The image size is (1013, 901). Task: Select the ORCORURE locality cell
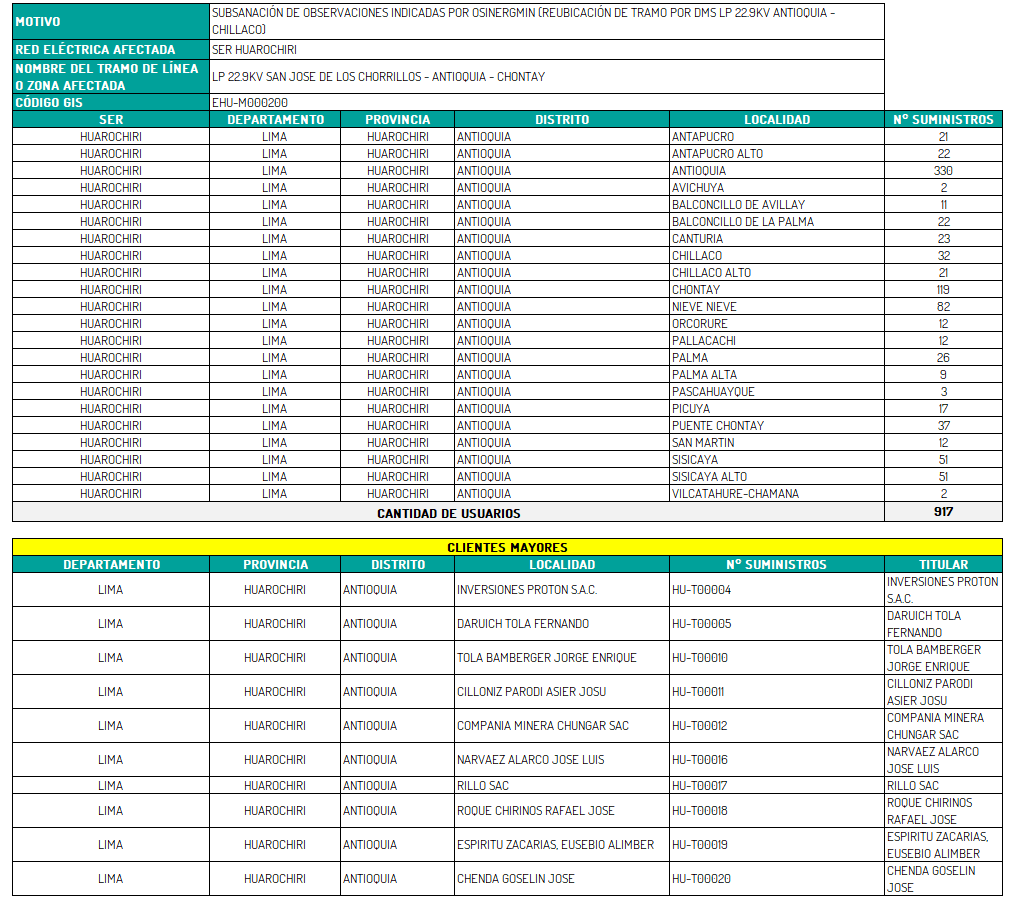click(x=700, y=324)
